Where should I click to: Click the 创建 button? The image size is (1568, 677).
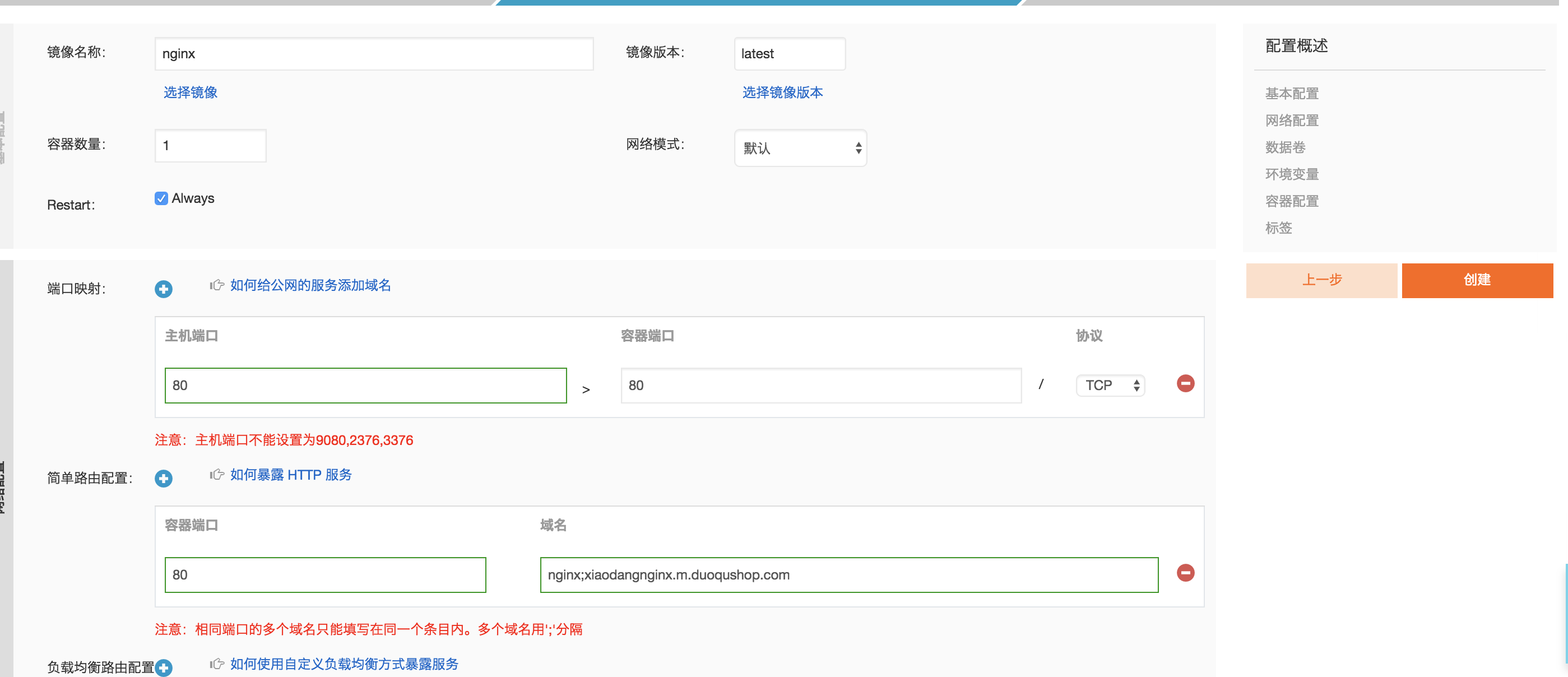[x=1477, y=280]
